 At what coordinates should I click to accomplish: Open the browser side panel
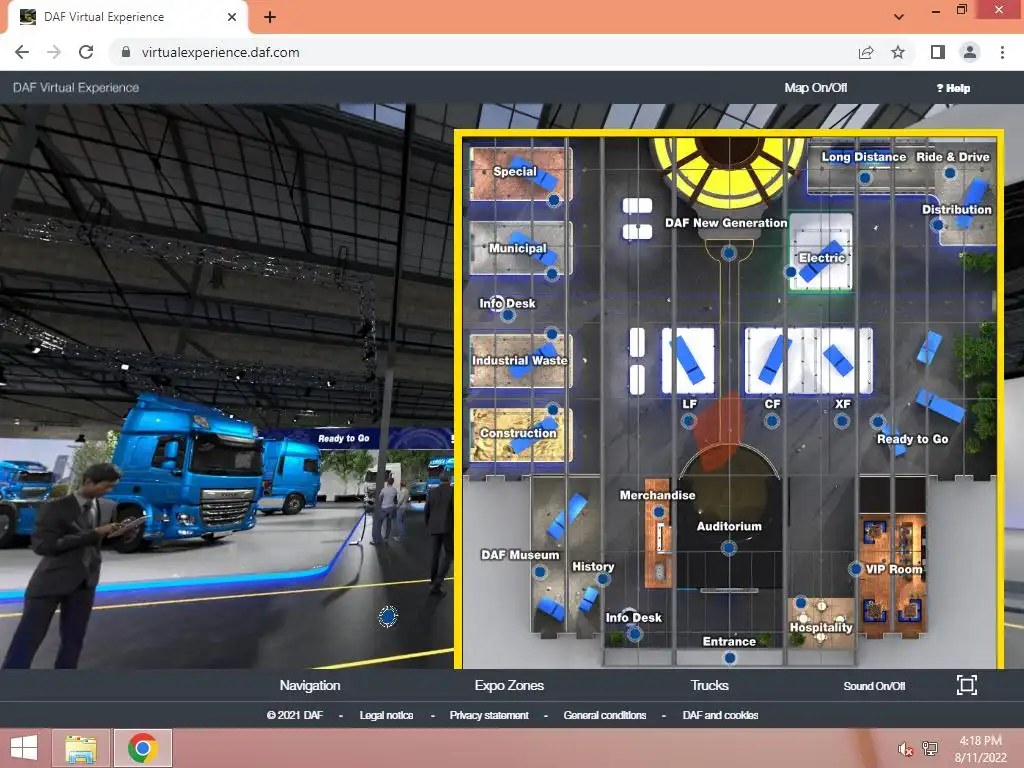938,52
